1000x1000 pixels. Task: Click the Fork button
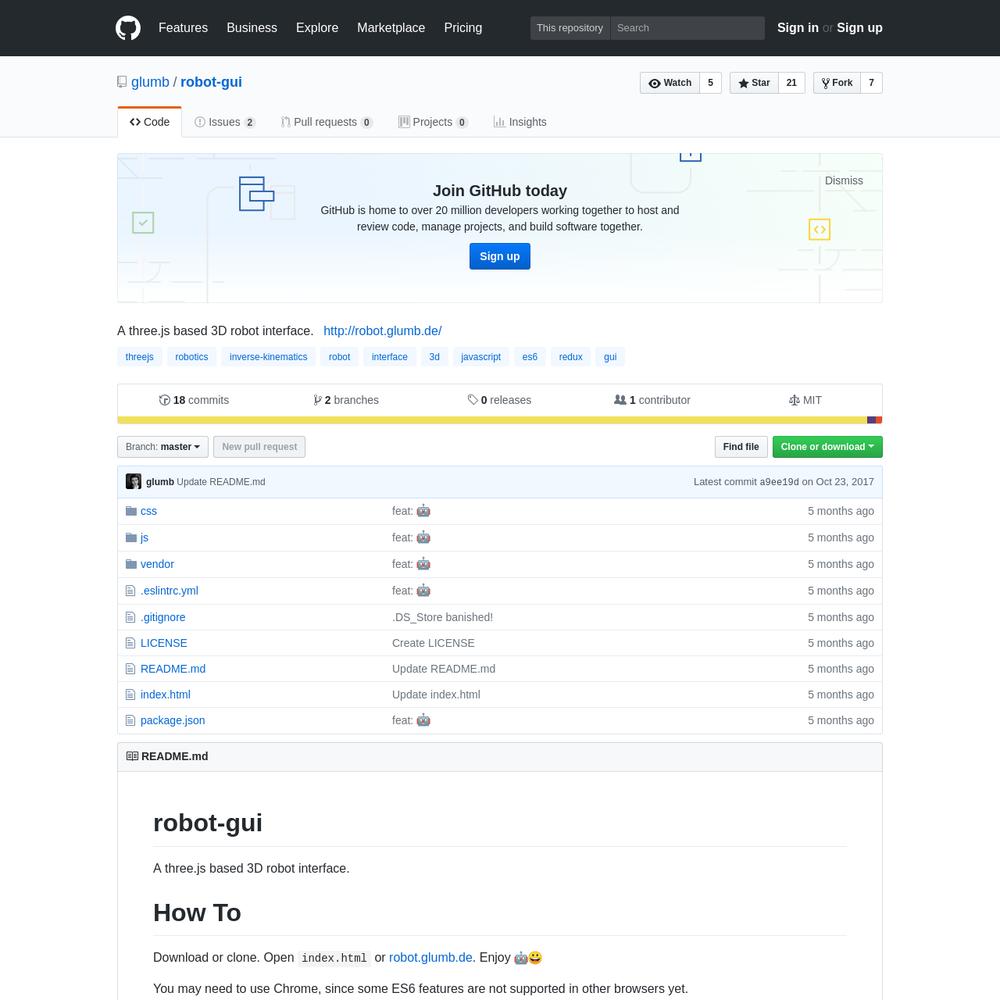tap(837, 83)
